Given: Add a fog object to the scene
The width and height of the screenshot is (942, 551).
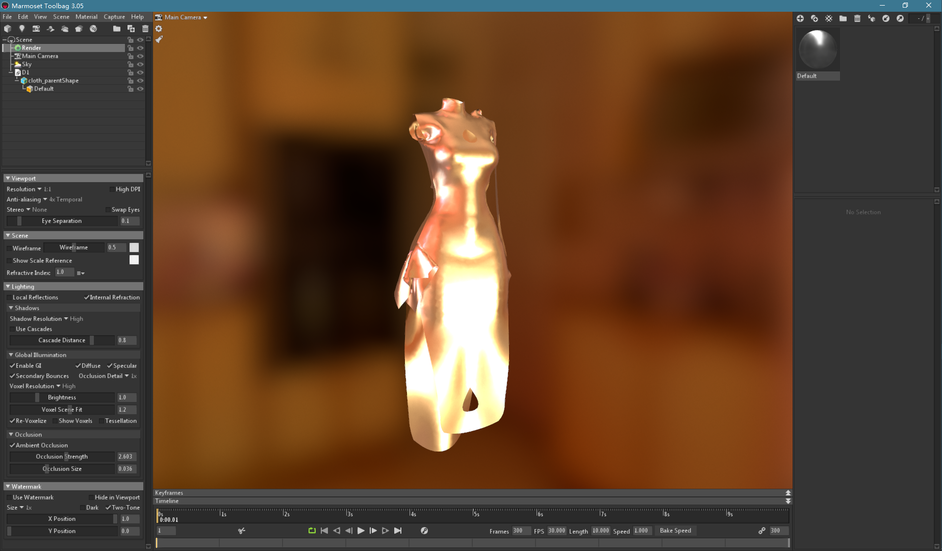Looking at the screenshot, I should 64,28.
